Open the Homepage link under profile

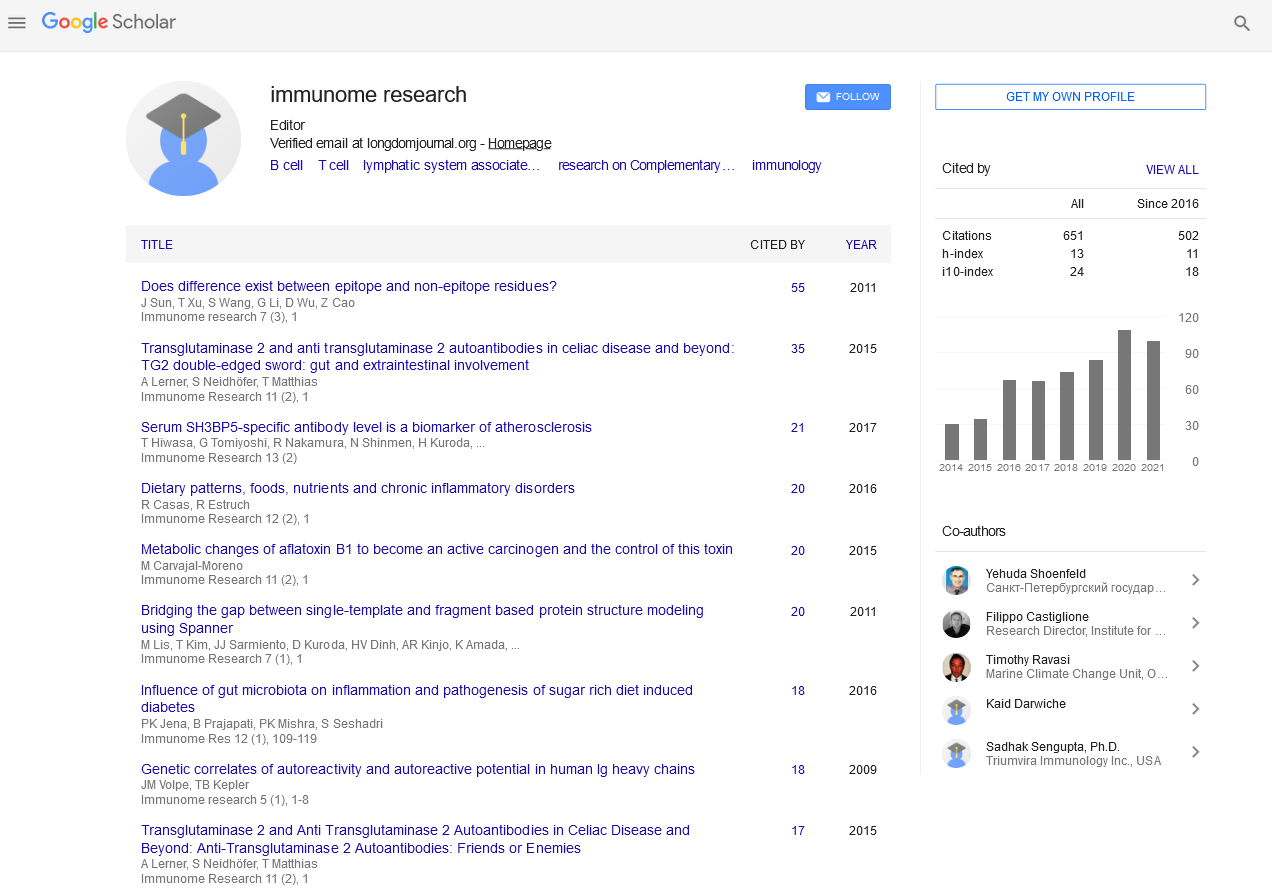click(x=519, y=143)
